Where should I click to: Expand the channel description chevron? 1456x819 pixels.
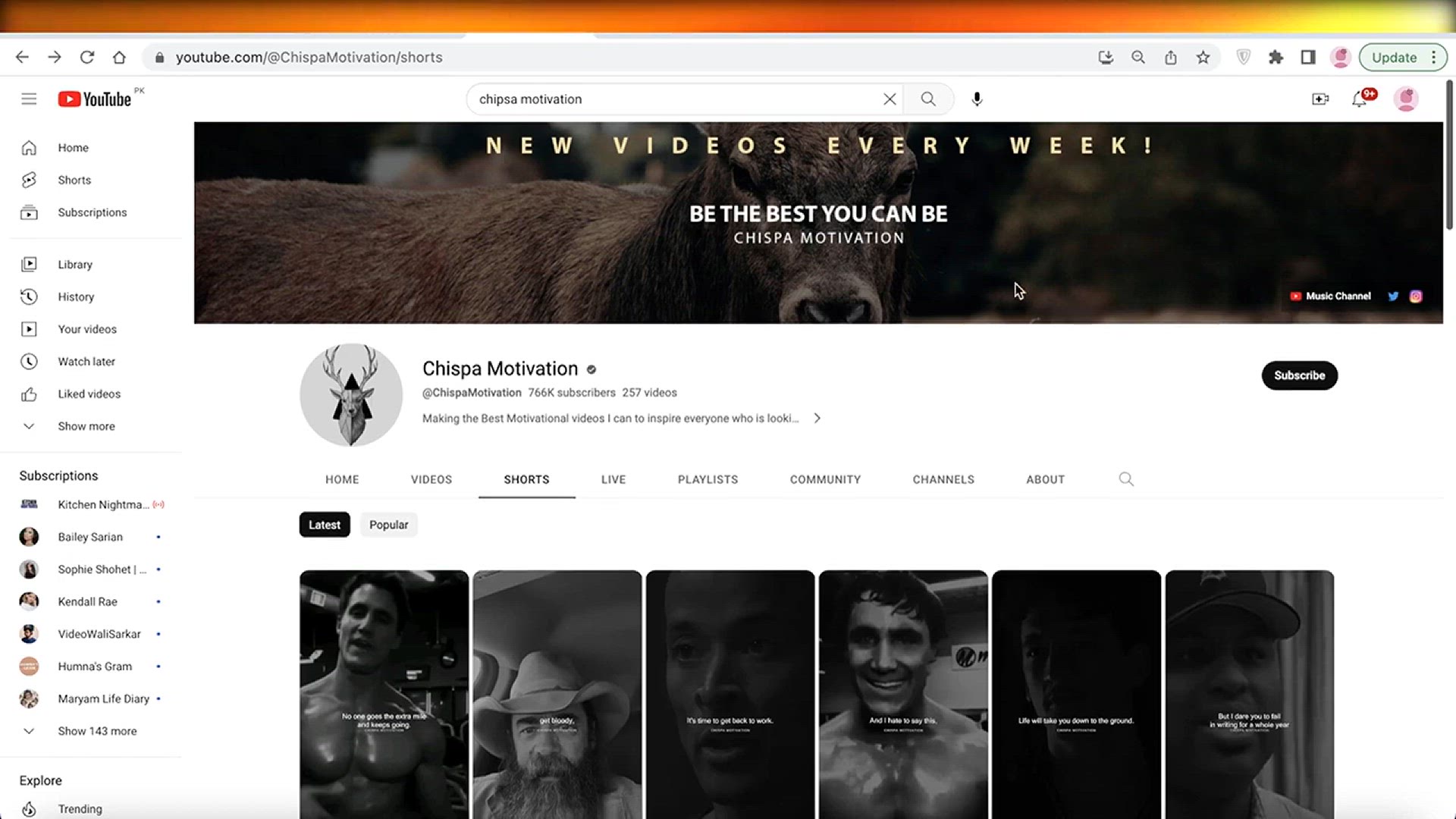point(817,418)
